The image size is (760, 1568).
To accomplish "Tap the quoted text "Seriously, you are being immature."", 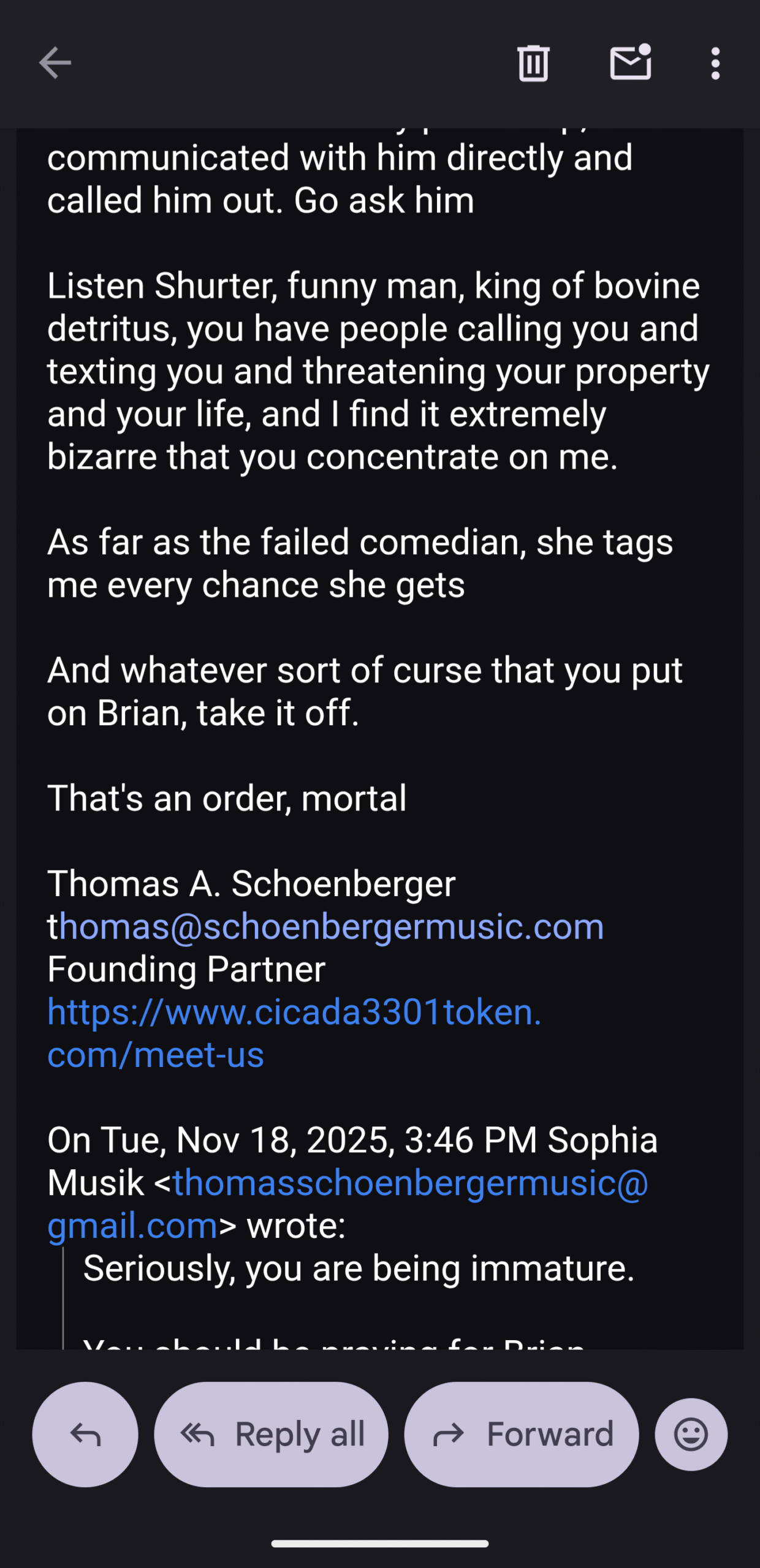I will pos(359,1268).
